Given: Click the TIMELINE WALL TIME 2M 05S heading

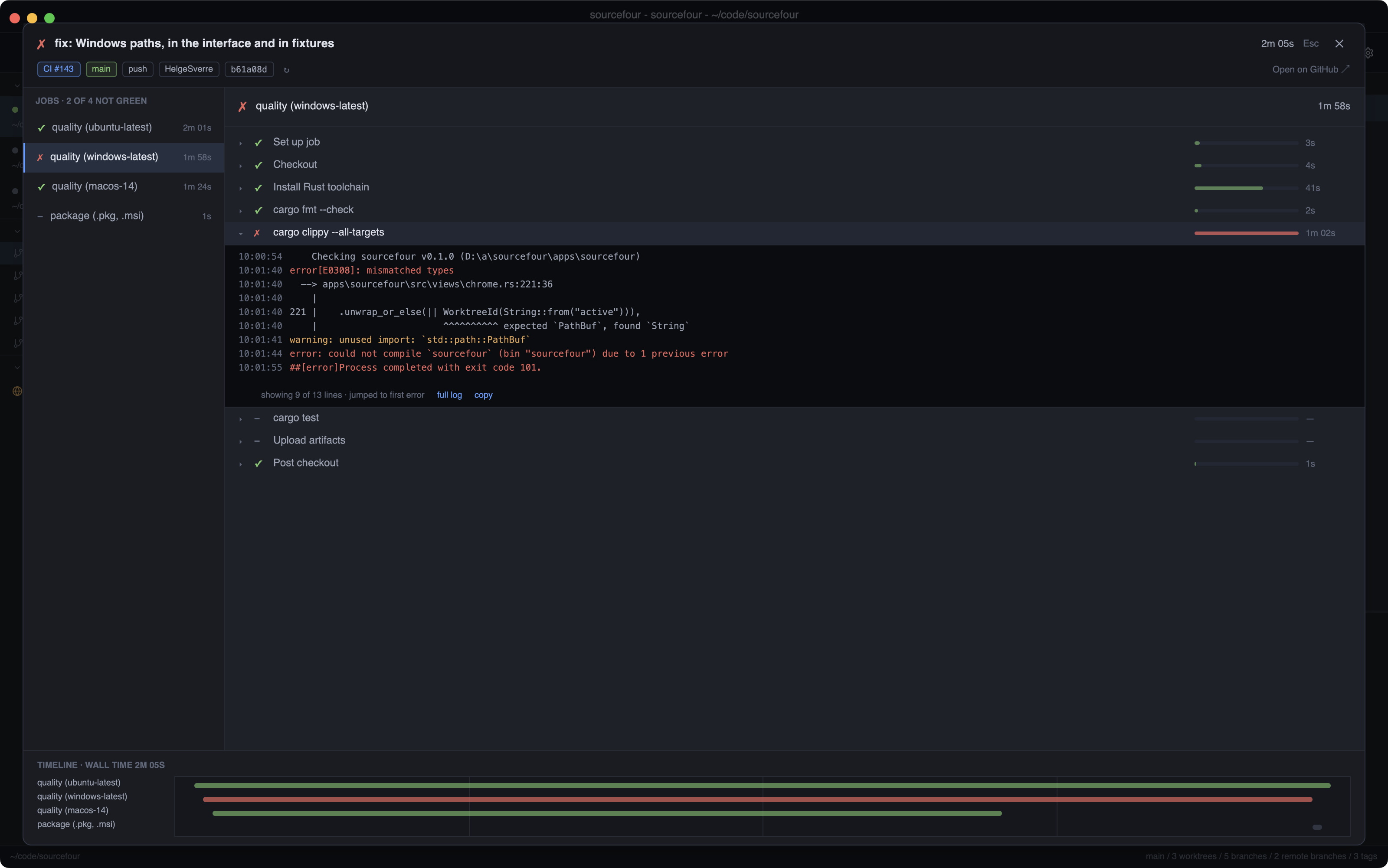Looking at the screenshot, I should (x=101, y=765).
